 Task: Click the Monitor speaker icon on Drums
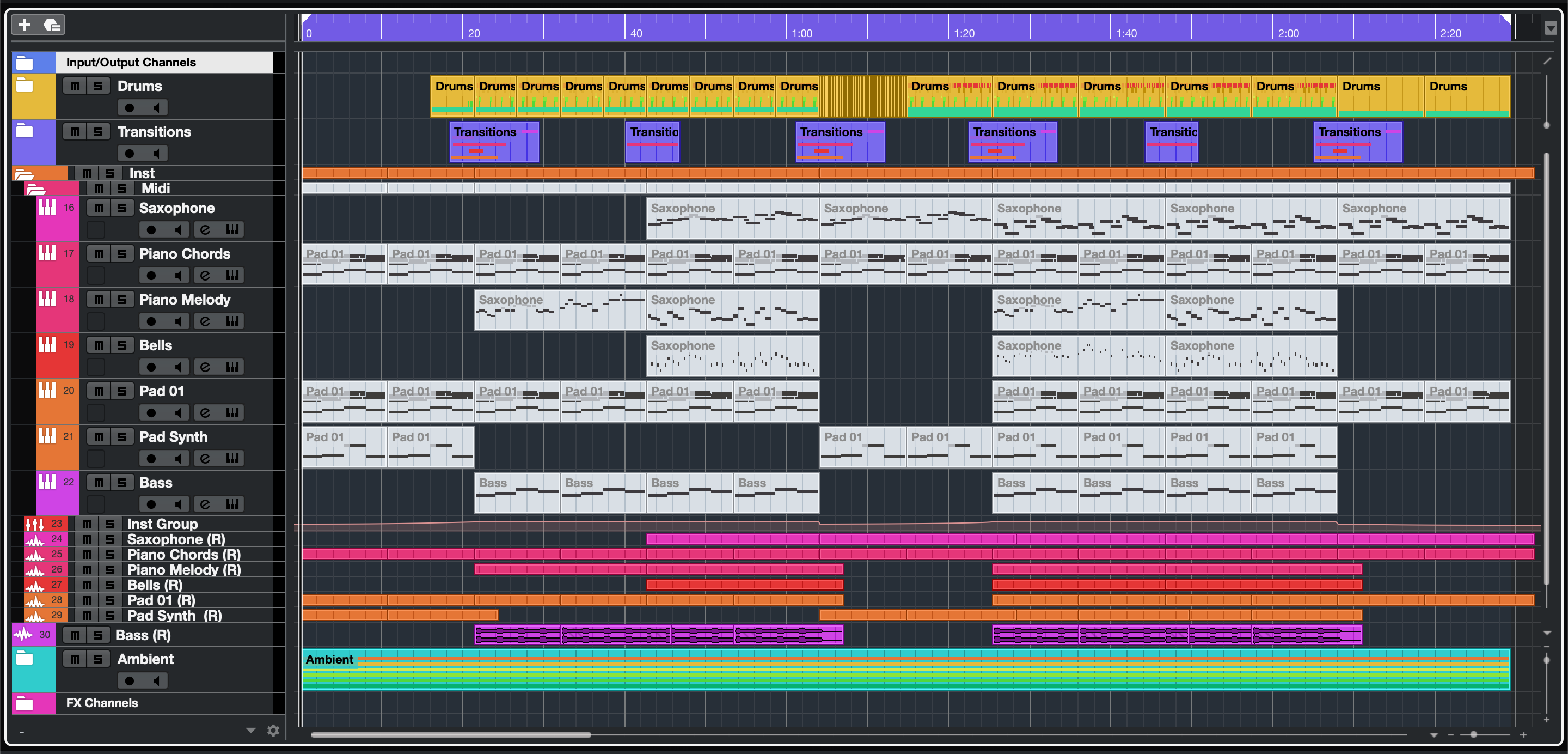(x=157, y=108)
